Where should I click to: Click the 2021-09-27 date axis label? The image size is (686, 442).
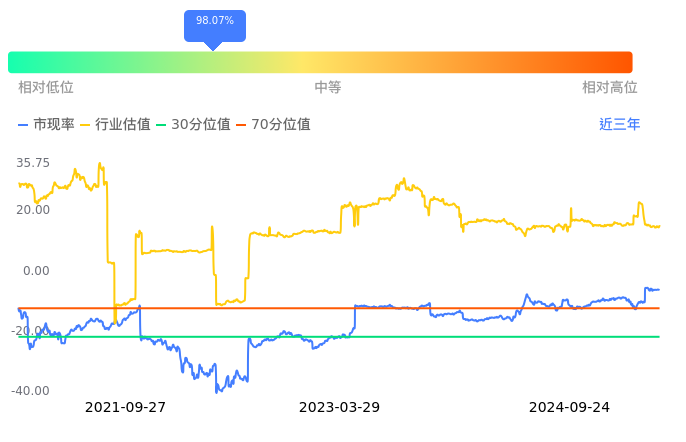125,408
